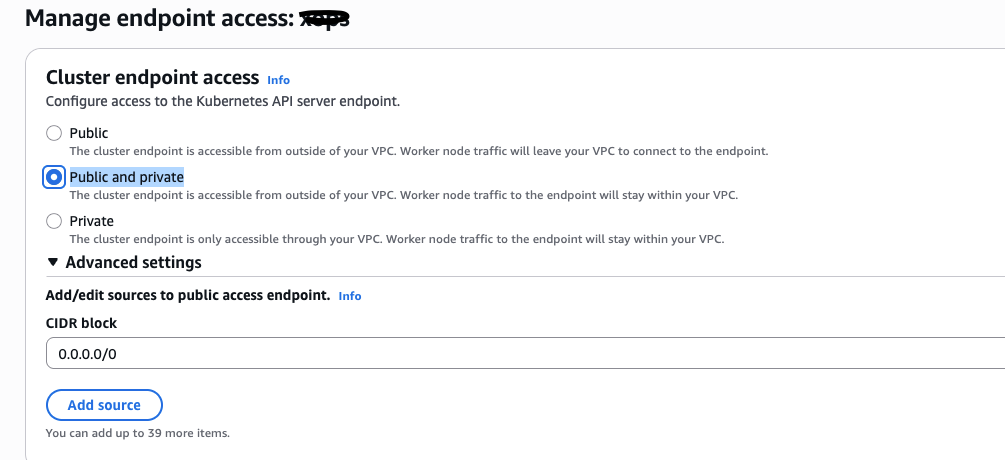
Task: Click the description under the Private option
Action: click(396, 239)
